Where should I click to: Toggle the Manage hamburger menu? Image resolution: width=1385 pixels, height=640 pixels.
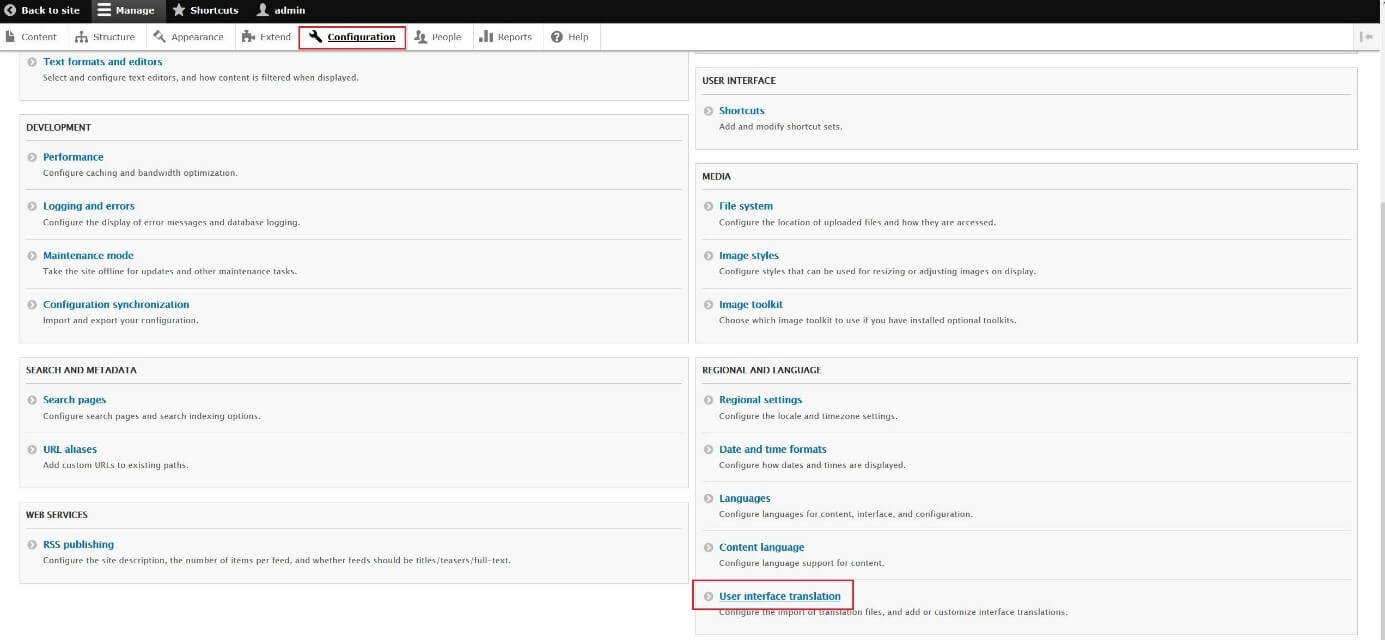pos(104,11)
